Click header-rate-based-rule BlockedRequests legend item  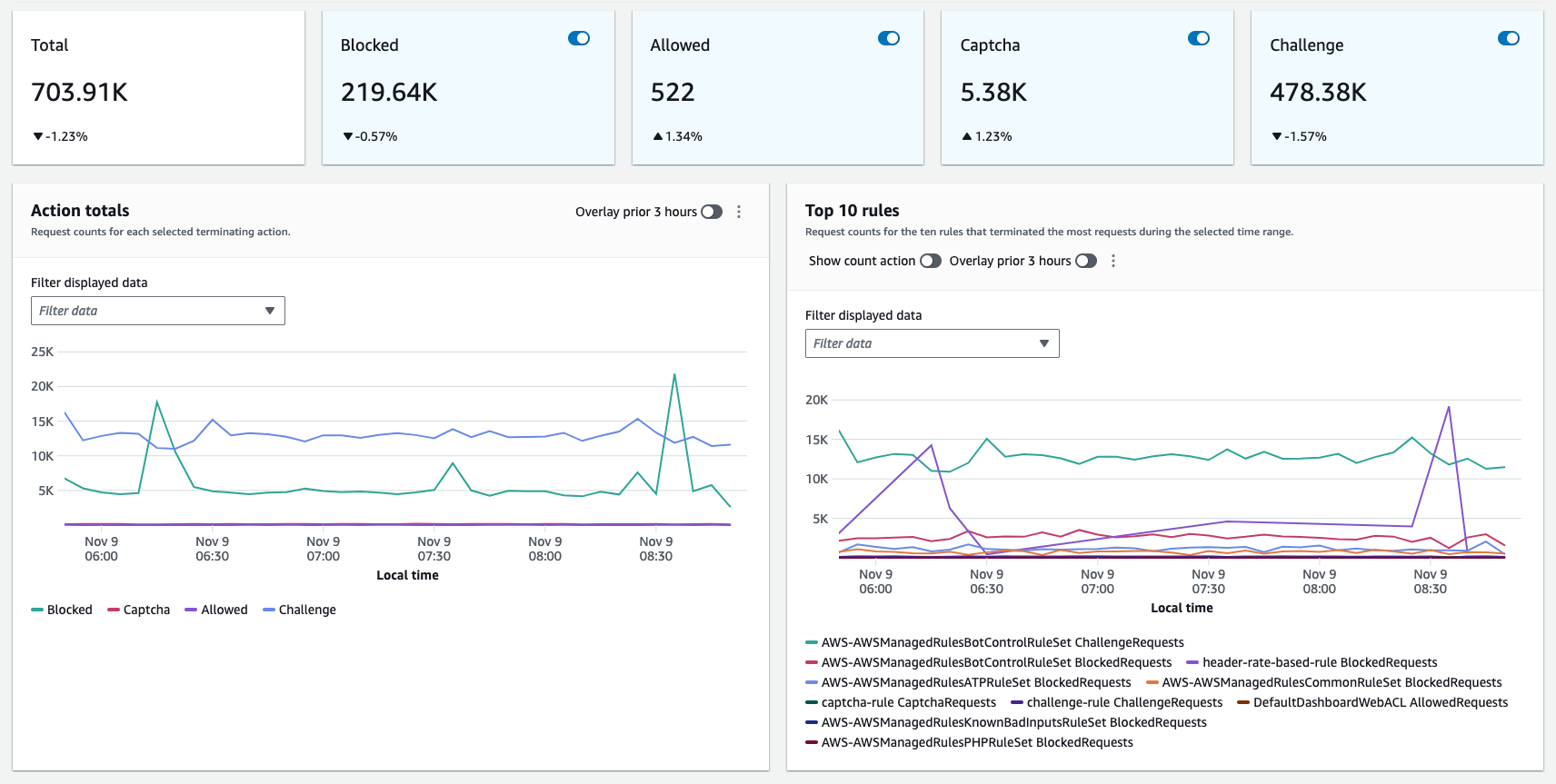click(1319, 662)
